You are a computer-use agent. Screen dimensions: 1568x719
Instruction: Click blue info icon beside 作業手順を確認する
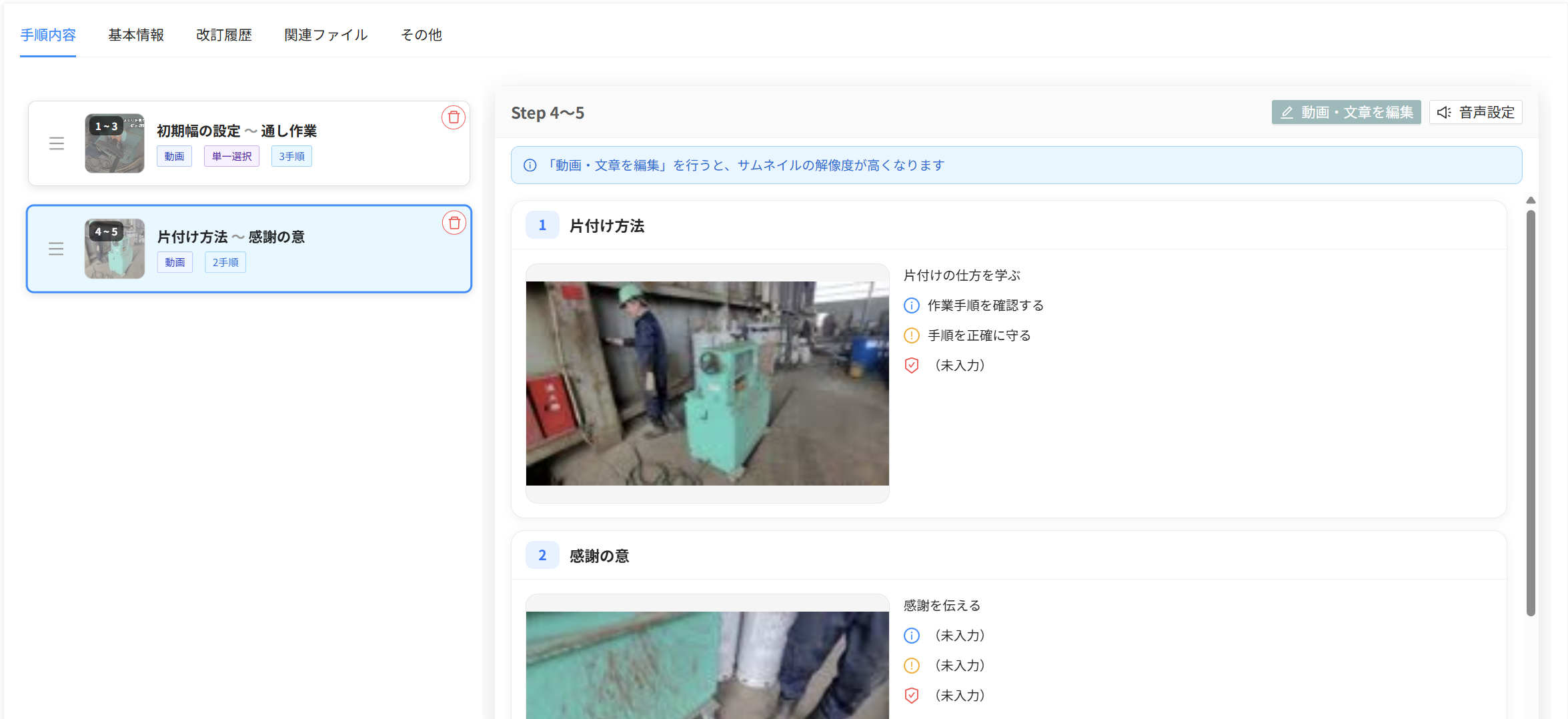coord(911,305)
